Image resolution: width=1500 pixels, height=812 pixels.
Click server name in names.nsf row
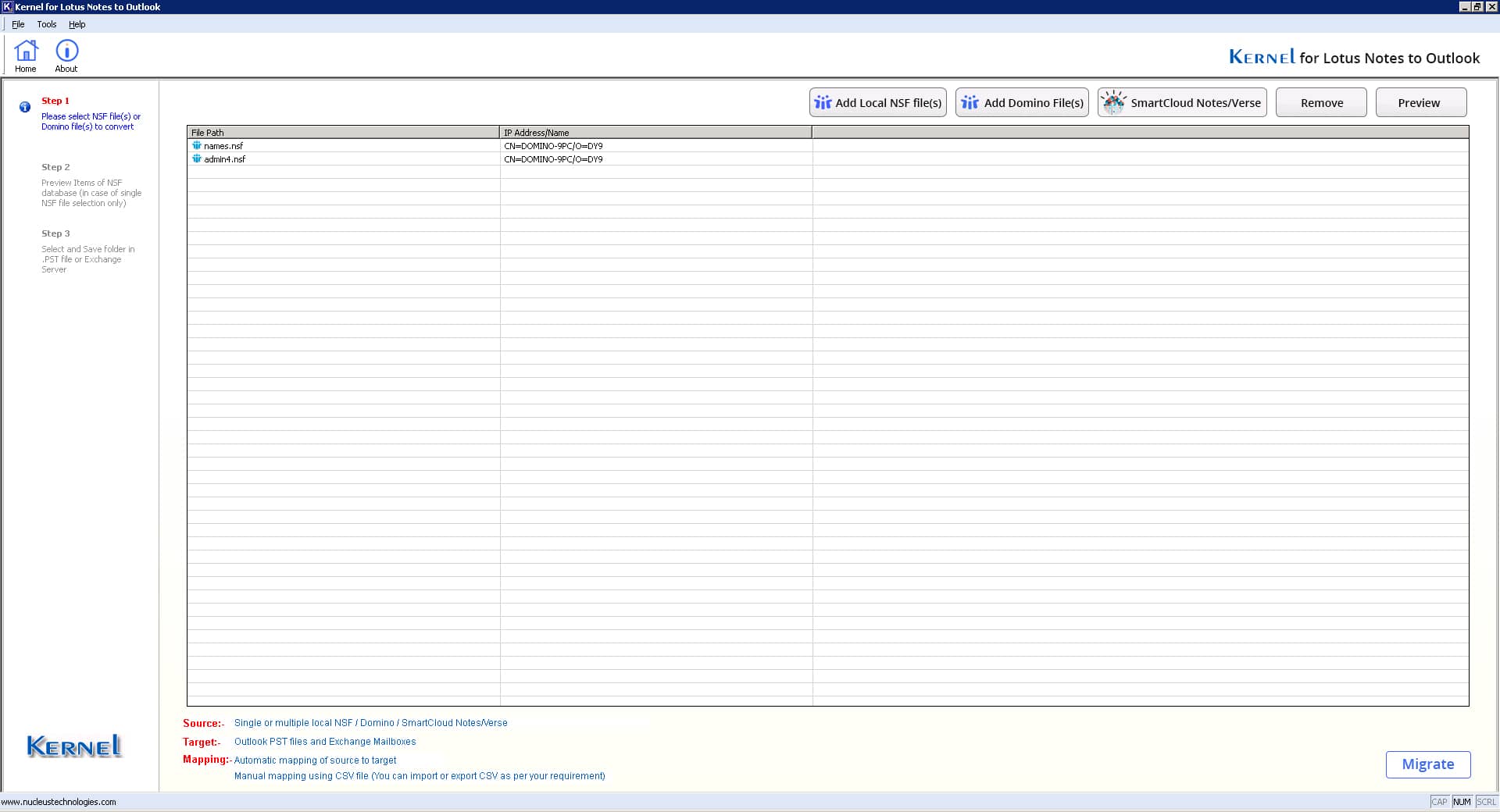tap(553, 146)
